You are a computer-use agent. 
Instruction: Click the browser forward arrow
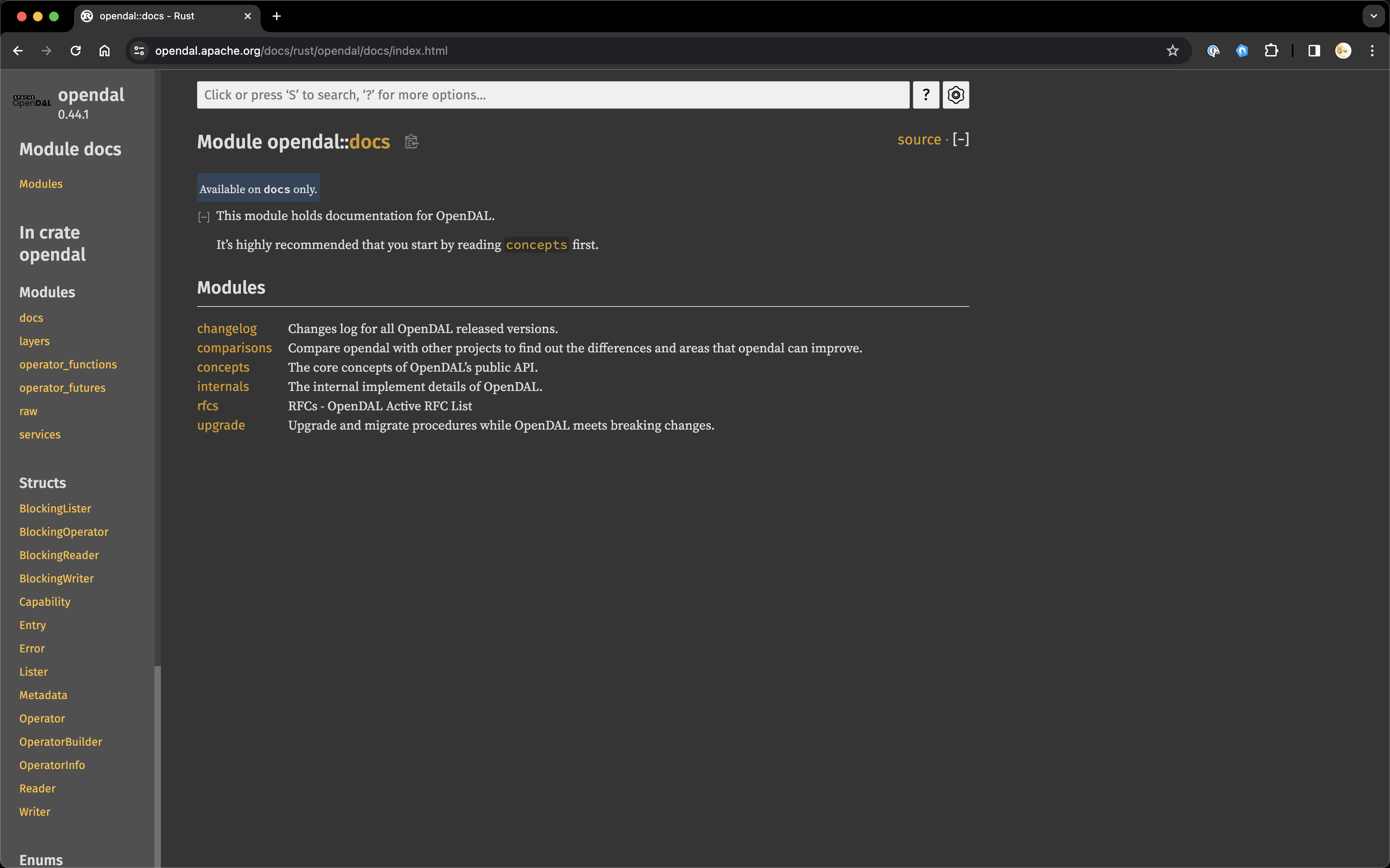(x=47, y=51)
